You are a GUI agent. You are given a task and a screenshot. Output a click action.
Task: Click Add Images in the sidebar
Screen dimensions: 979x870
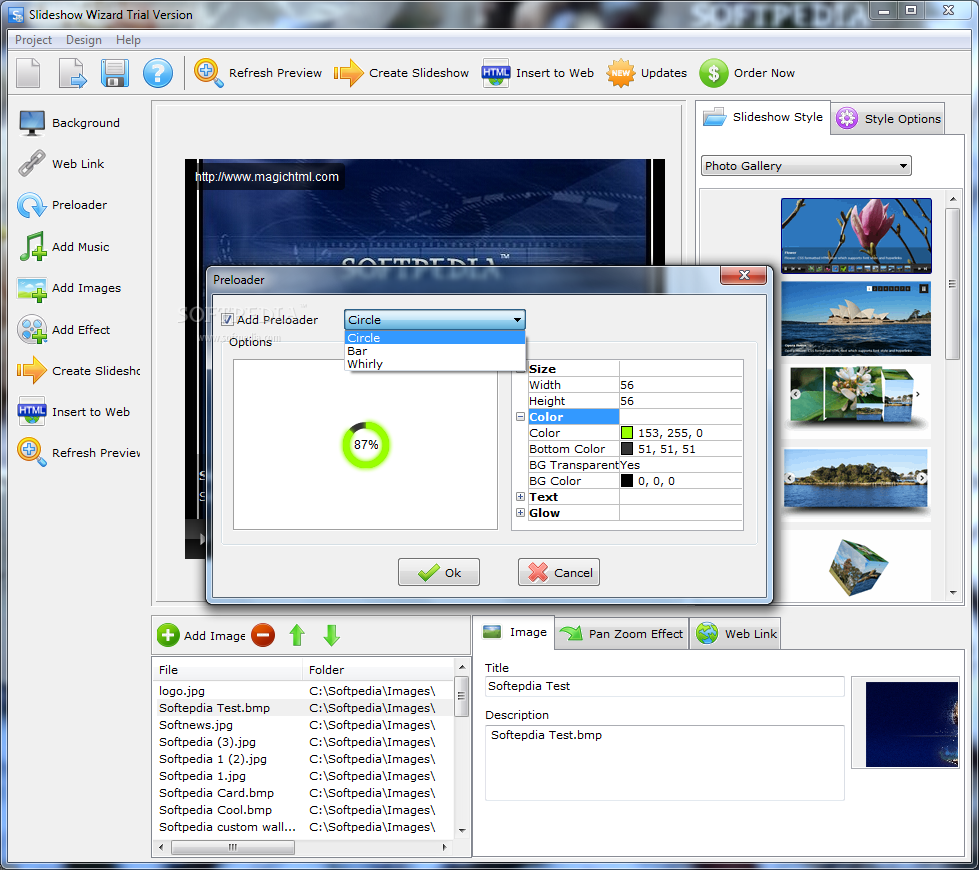pos(69,288)
